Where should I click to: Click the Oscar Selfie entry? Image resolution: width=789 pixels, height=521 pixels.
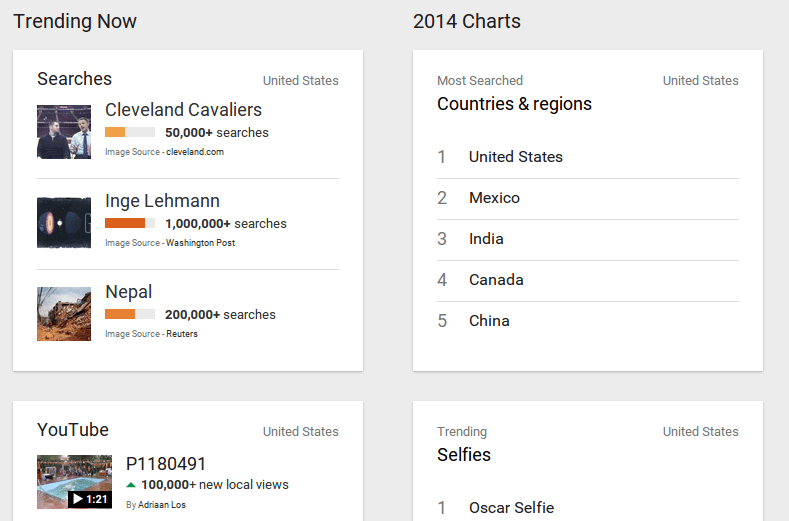point(511,508)
